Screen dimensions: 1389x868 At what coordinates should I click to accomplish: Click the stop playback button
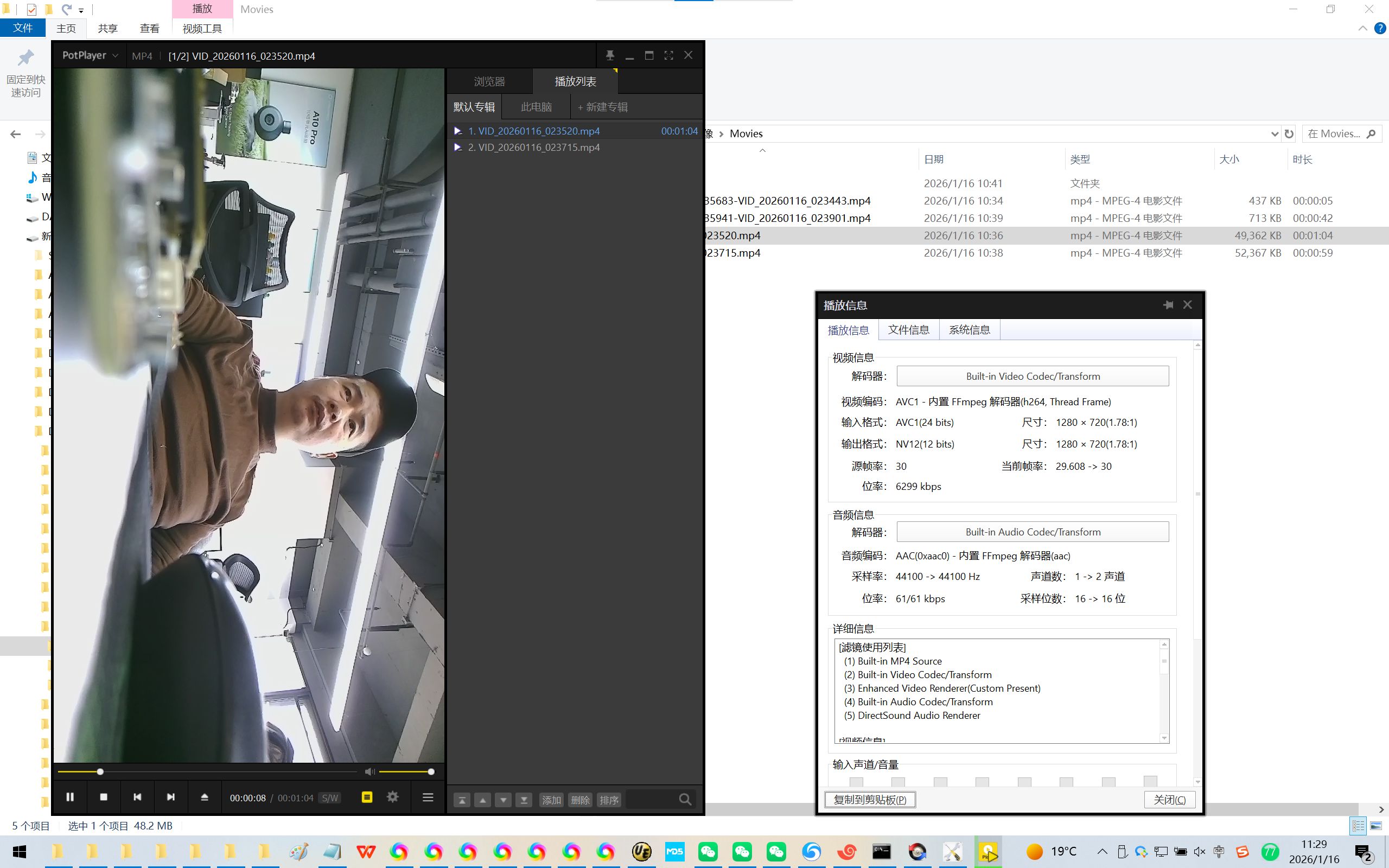point(103,797)
